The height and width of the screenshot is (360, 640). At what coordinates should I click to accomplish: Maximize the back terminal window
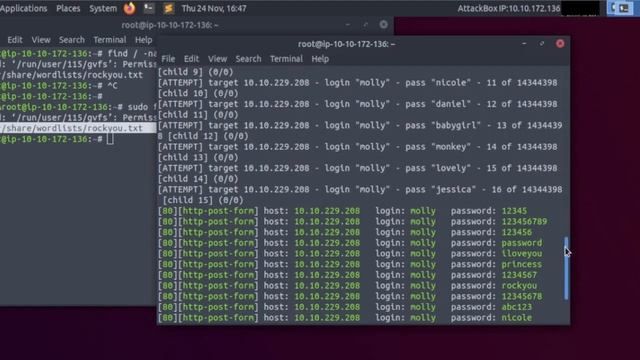(x=365, y=24)
